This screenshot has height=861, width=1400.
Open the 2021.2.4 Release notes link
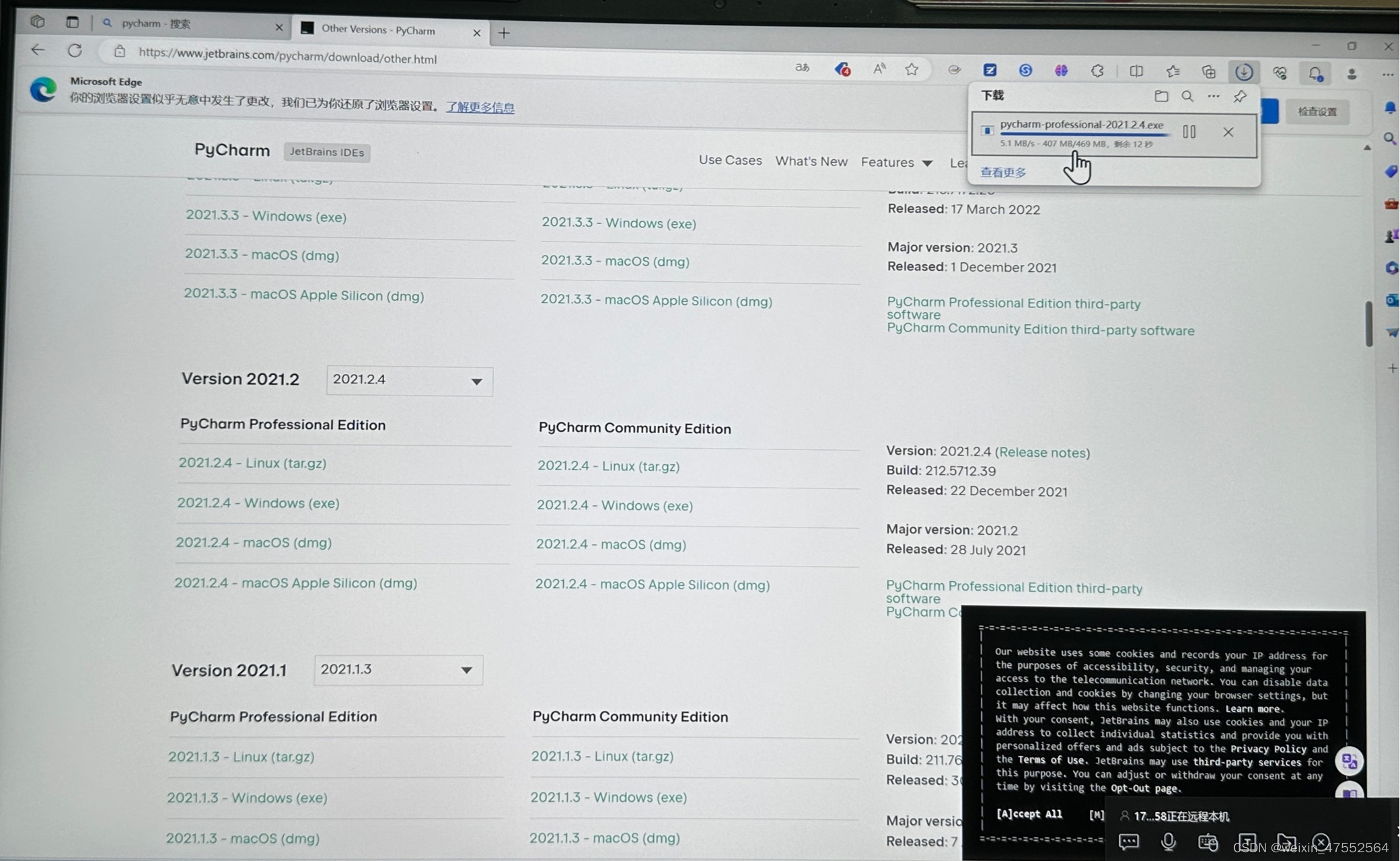point(1043,453)
